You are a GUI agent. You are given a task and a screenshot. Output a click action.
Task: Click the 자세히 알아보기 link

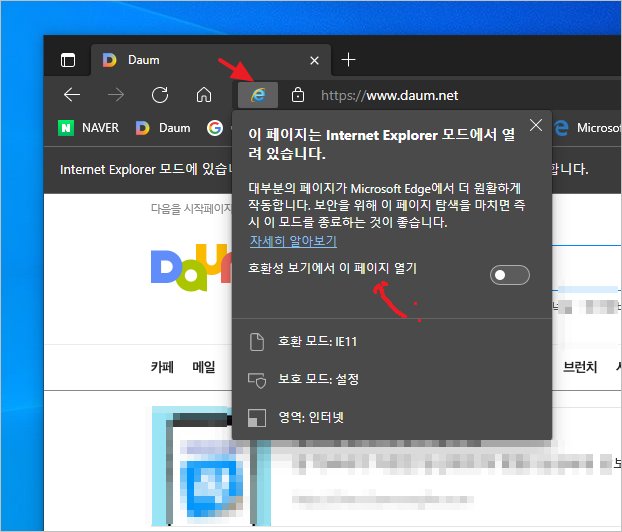click(292, 241)
